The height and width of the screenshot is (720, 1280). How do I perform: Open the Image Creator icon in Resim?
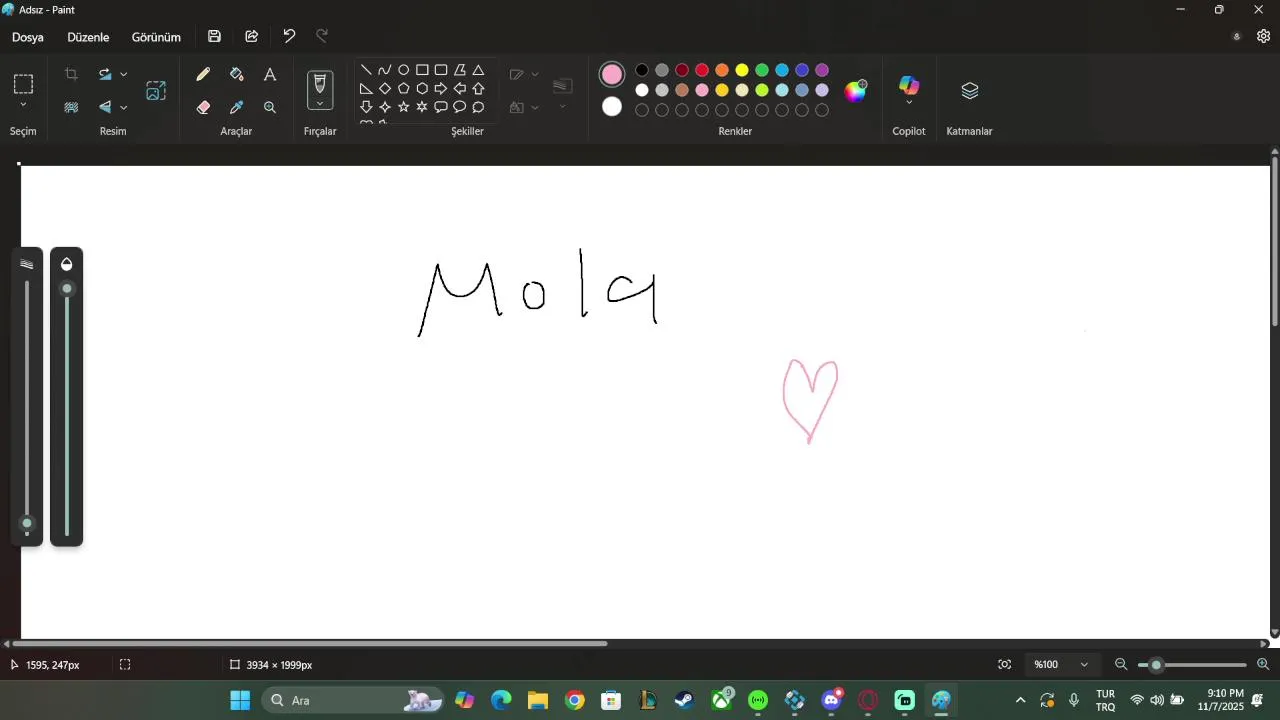tap(156, 91)
